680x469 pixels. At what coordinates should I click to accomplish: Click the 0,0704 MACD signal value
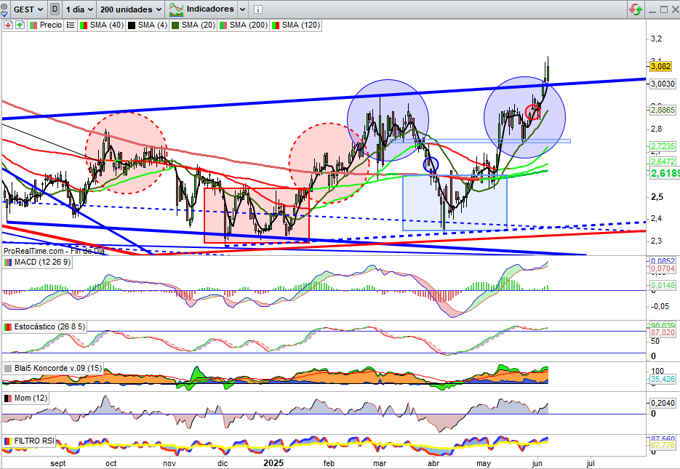tap(662, 269)
